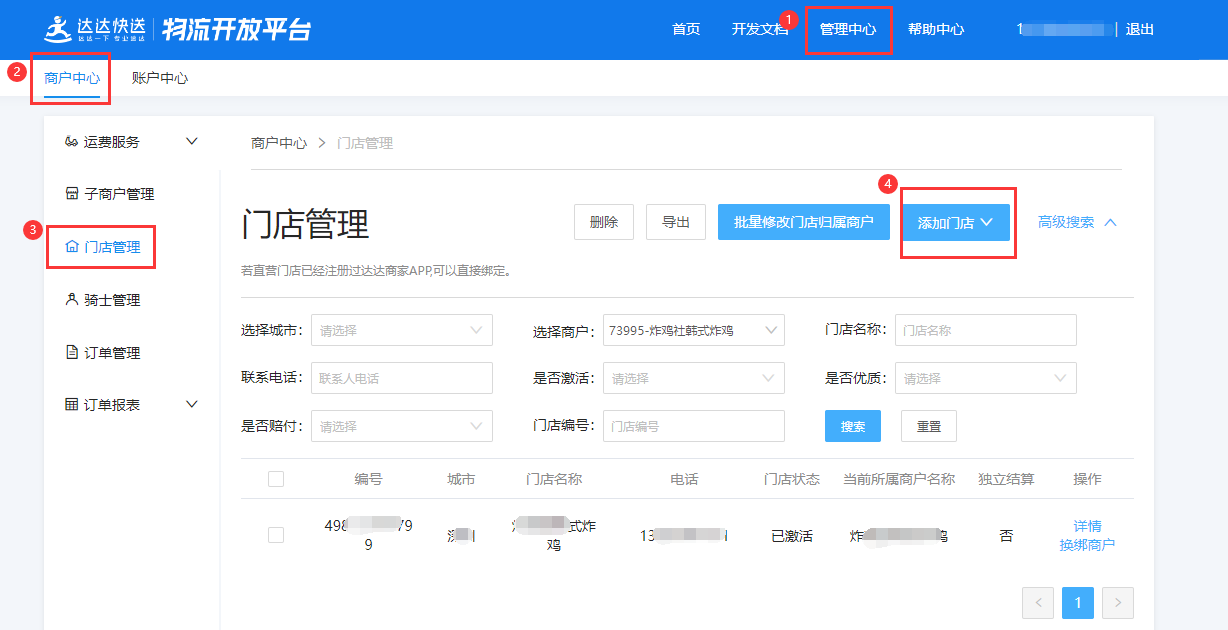Viewport: 1228px width, 630px height.
Task: Click the 退出 link
Action: tap(1140, 29)
